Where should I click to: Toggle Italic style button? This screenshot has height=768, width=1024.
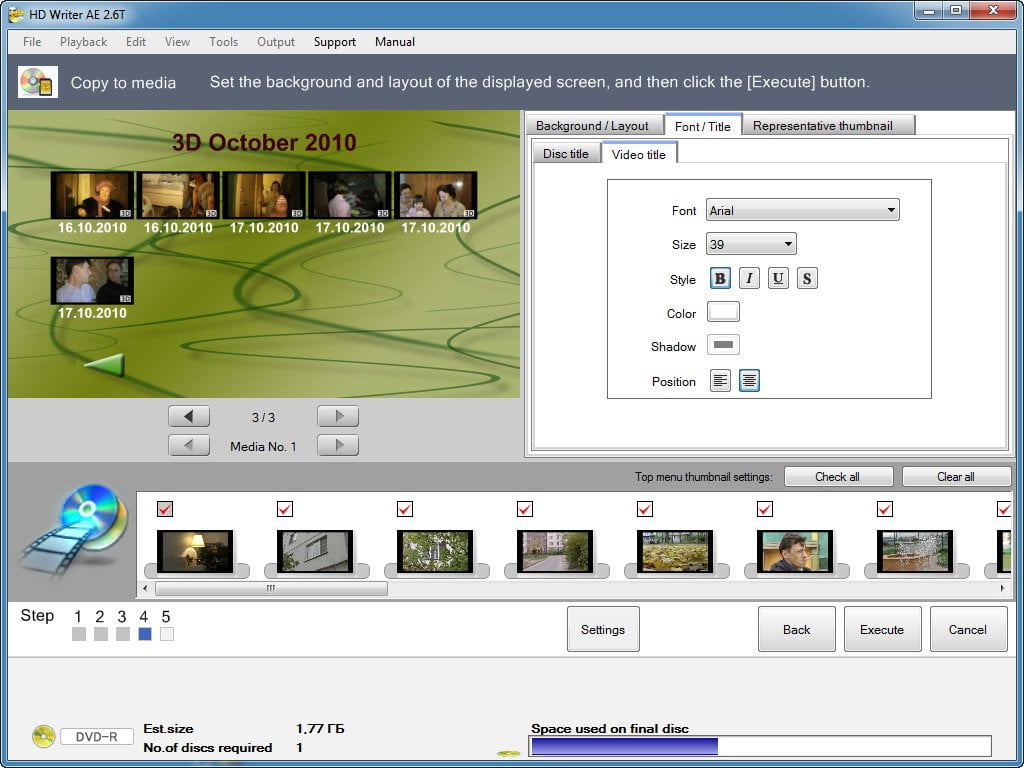click(x=749, y=279)
